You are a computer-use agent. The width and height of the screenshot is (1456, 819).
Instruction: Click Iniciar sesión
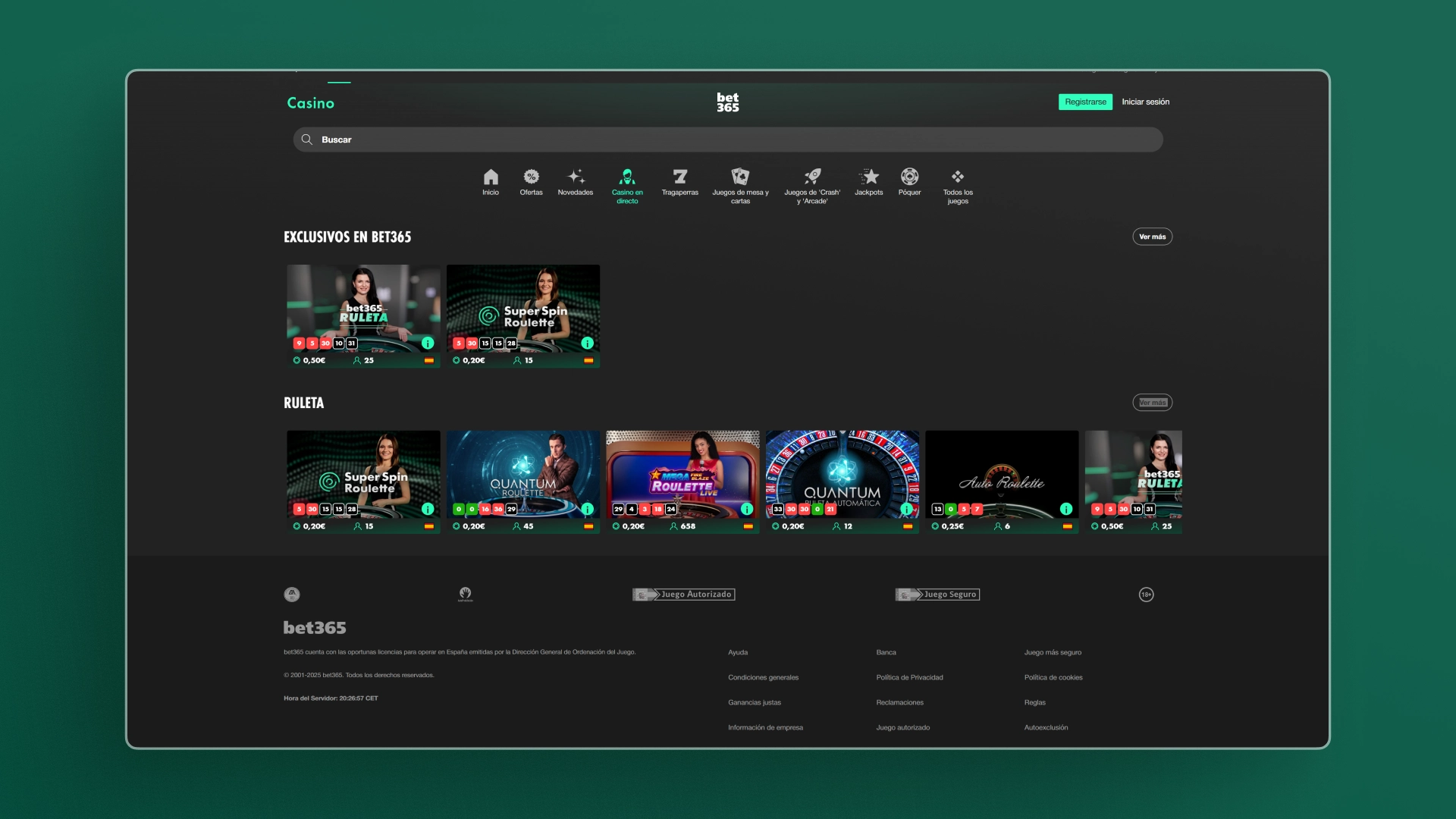pyautogui.click(x=1146, y=102)
